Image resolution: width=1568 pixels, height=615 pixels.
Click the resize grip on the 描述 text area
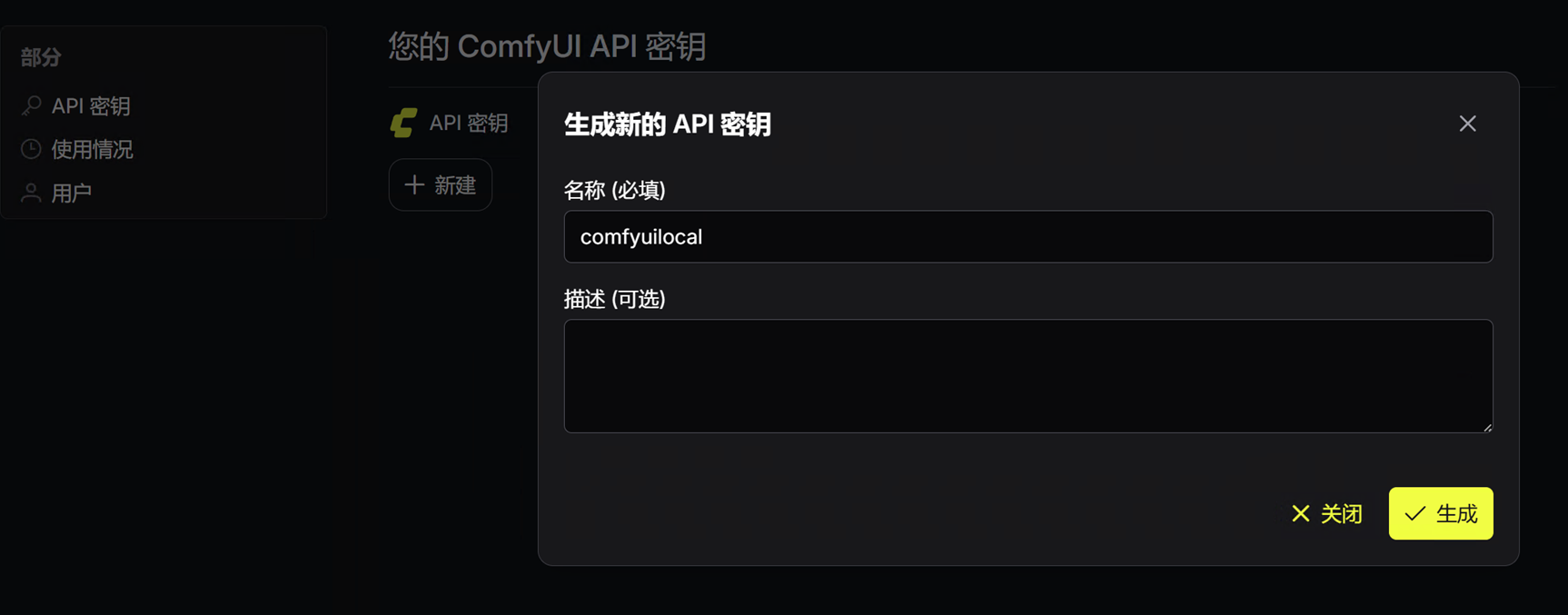[x=1487, y=427]
